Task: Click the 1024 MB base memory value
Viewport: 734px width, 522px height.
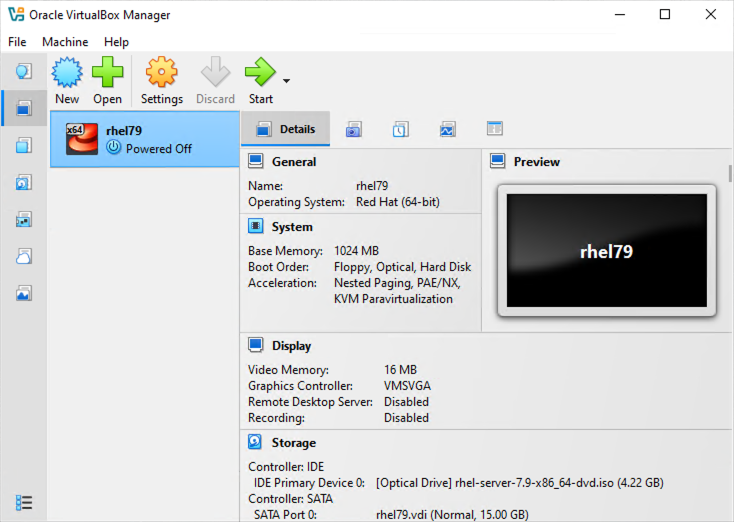Action: 356,251
